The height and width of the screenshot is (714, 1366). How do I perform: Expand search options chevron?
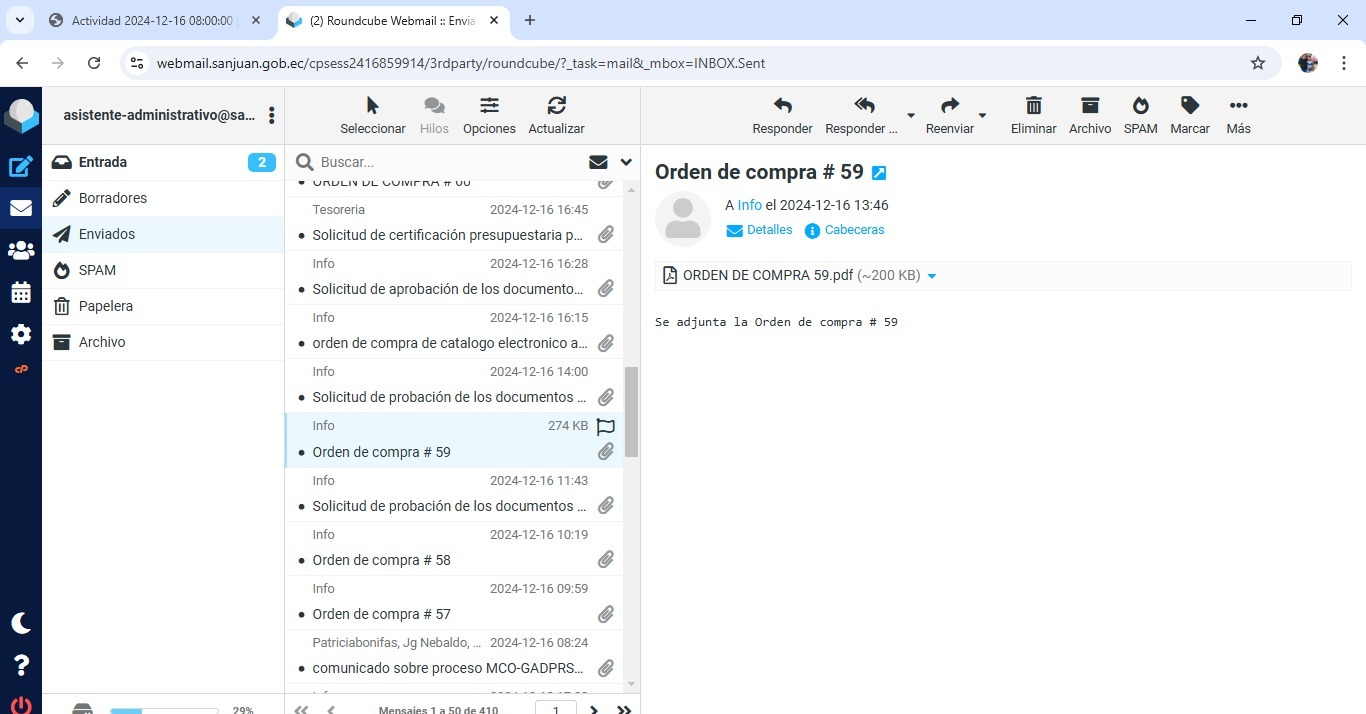click(626, 162)
